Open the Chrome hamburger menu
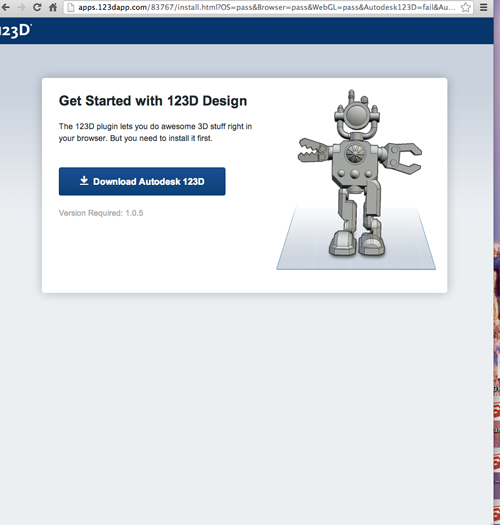 [484, 7]
